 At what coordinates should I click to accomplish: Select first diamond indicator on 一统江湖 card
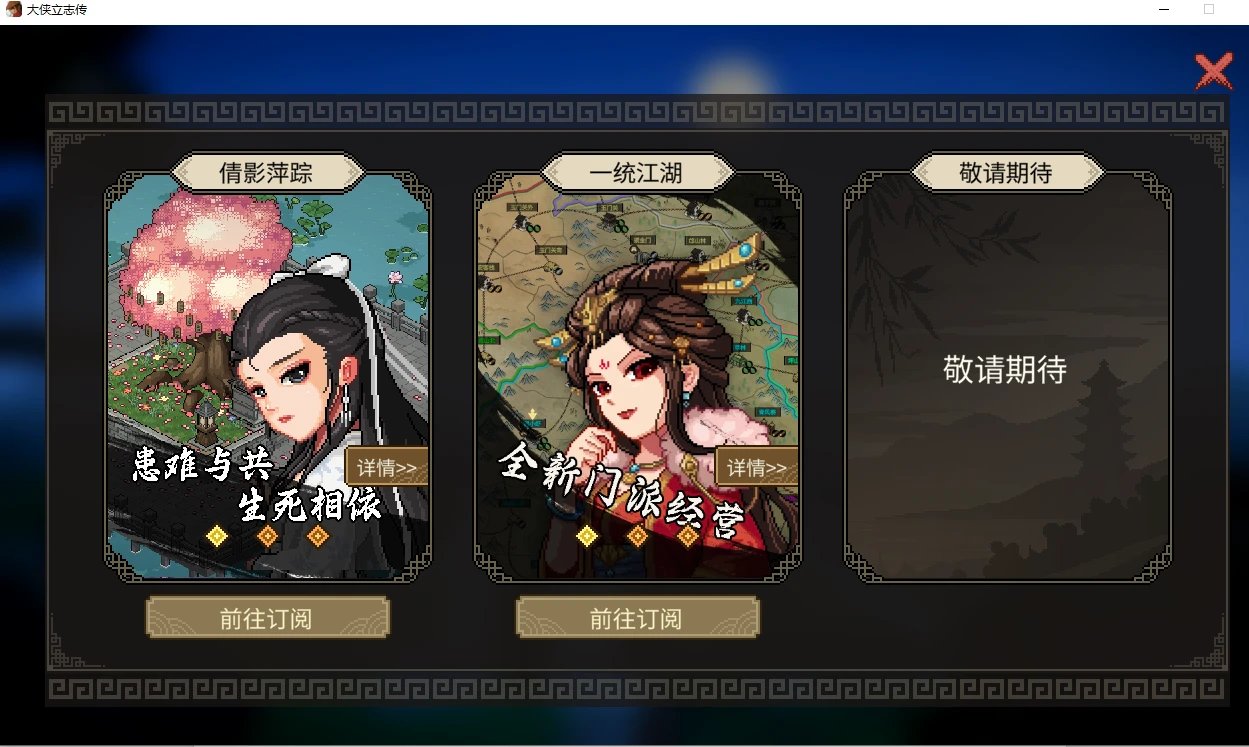point(587,536)
